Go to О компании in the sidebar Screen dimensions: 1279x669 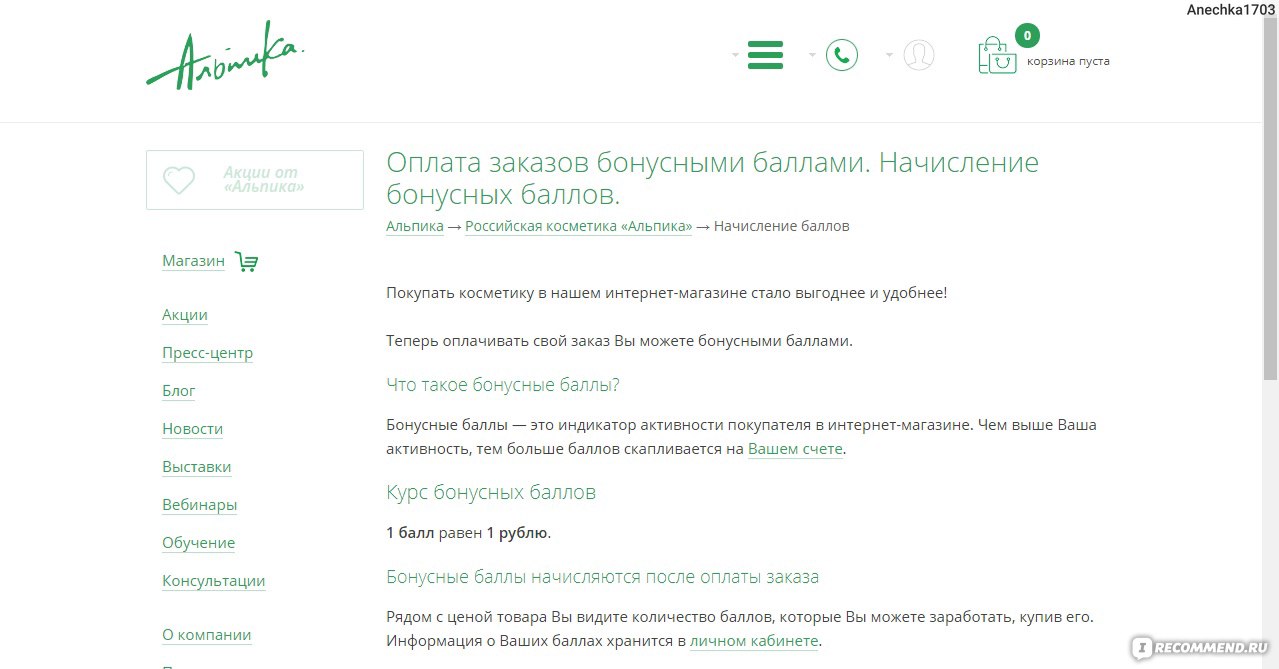point(206,635)
